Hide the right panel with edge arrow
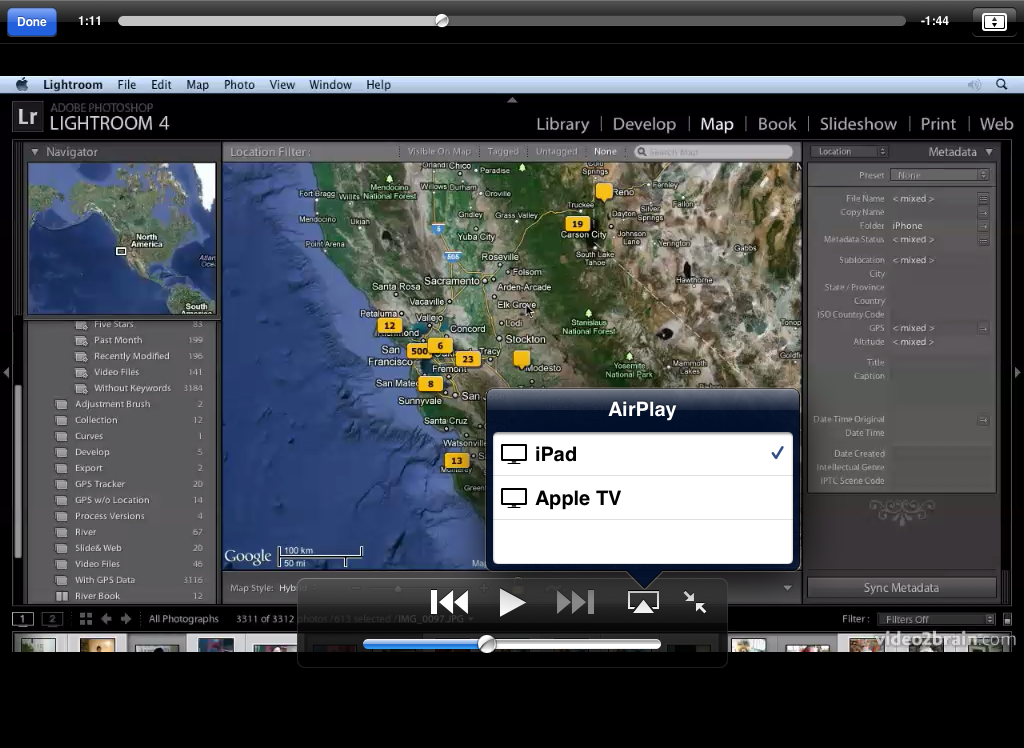Viewport: 1024px width, 748px height. (x=1017, y=372)
